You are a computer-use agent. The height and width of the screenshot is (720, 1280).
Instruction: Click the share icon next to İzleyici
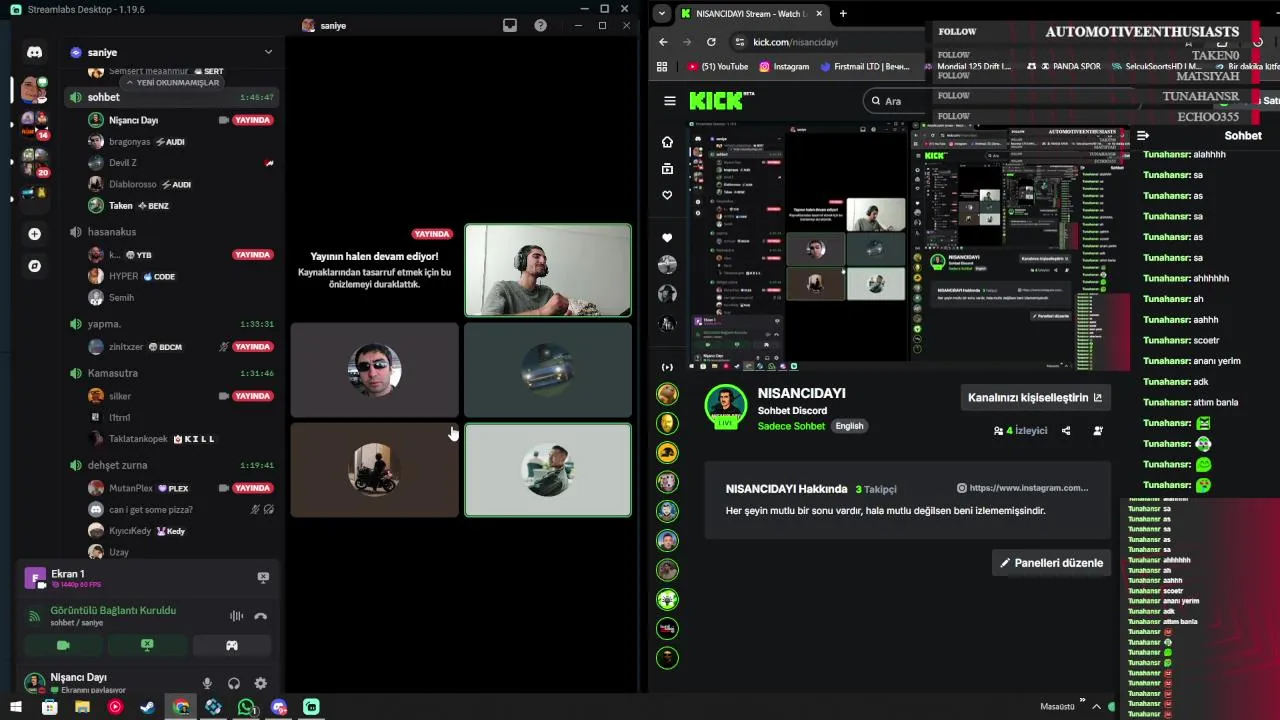[1066, 431]
